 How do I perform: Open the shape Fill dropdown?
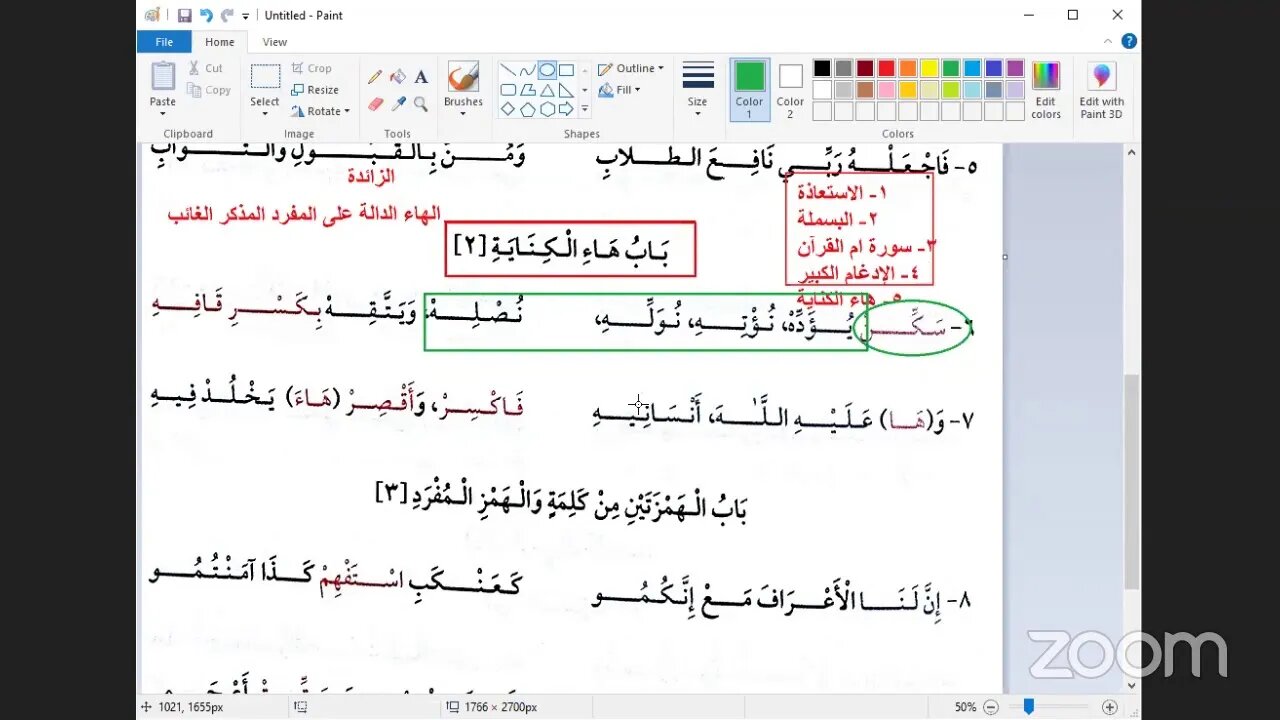click(620, 90)
